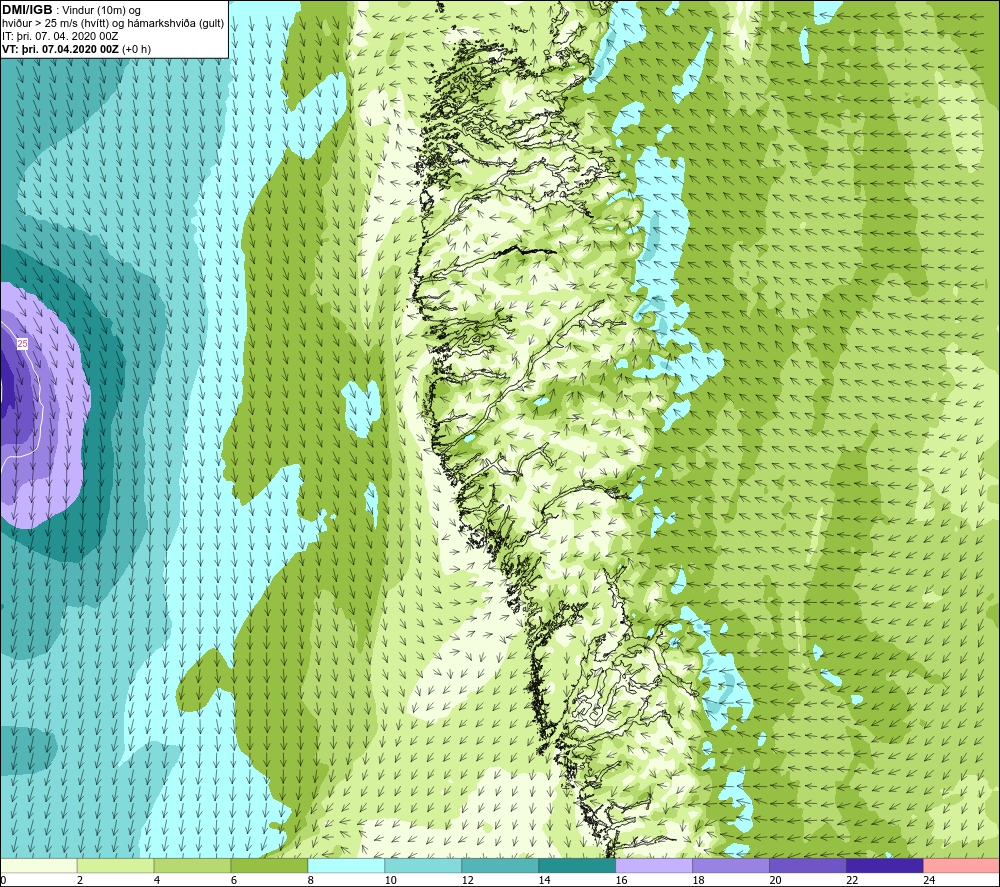Click the darker green 6–8 legend swatch
The height and width of the screenshot is (887, 1000).
[269, 866]
